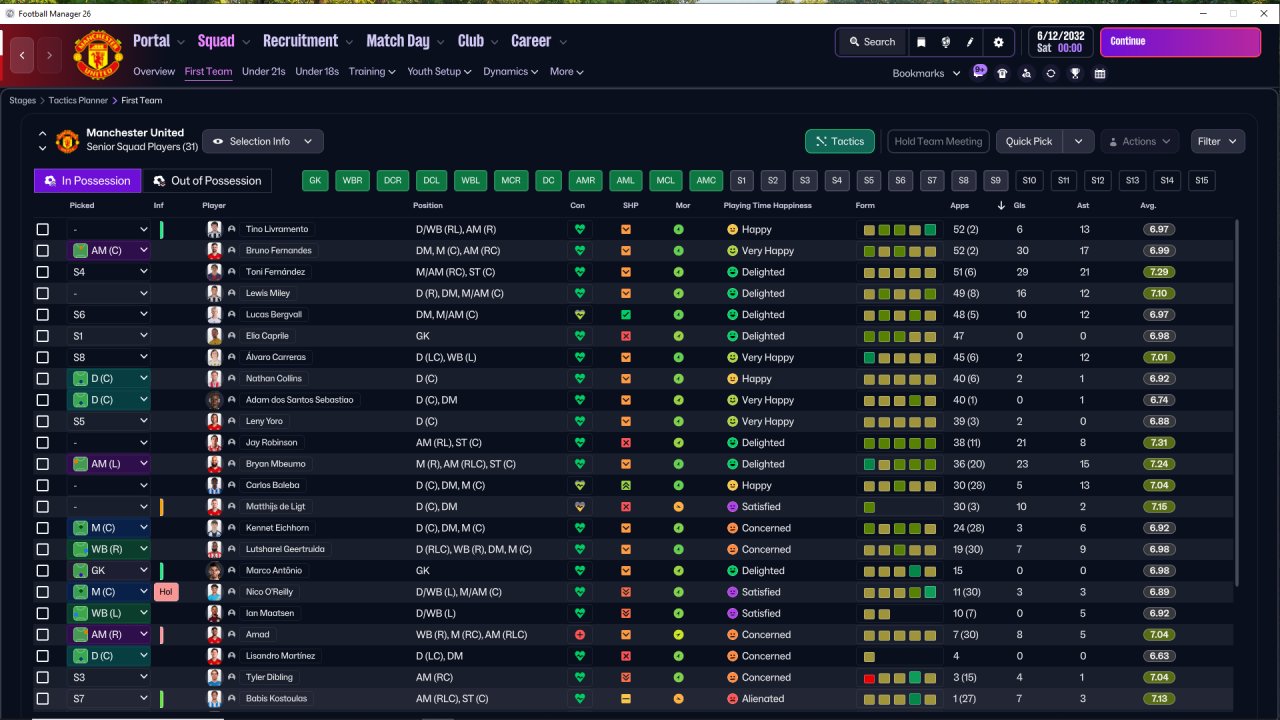The height and width of the screenshot is (720, 1280).
Task: Open the calendar icon in the bookmarks bar
Action: pos(1100,73)
